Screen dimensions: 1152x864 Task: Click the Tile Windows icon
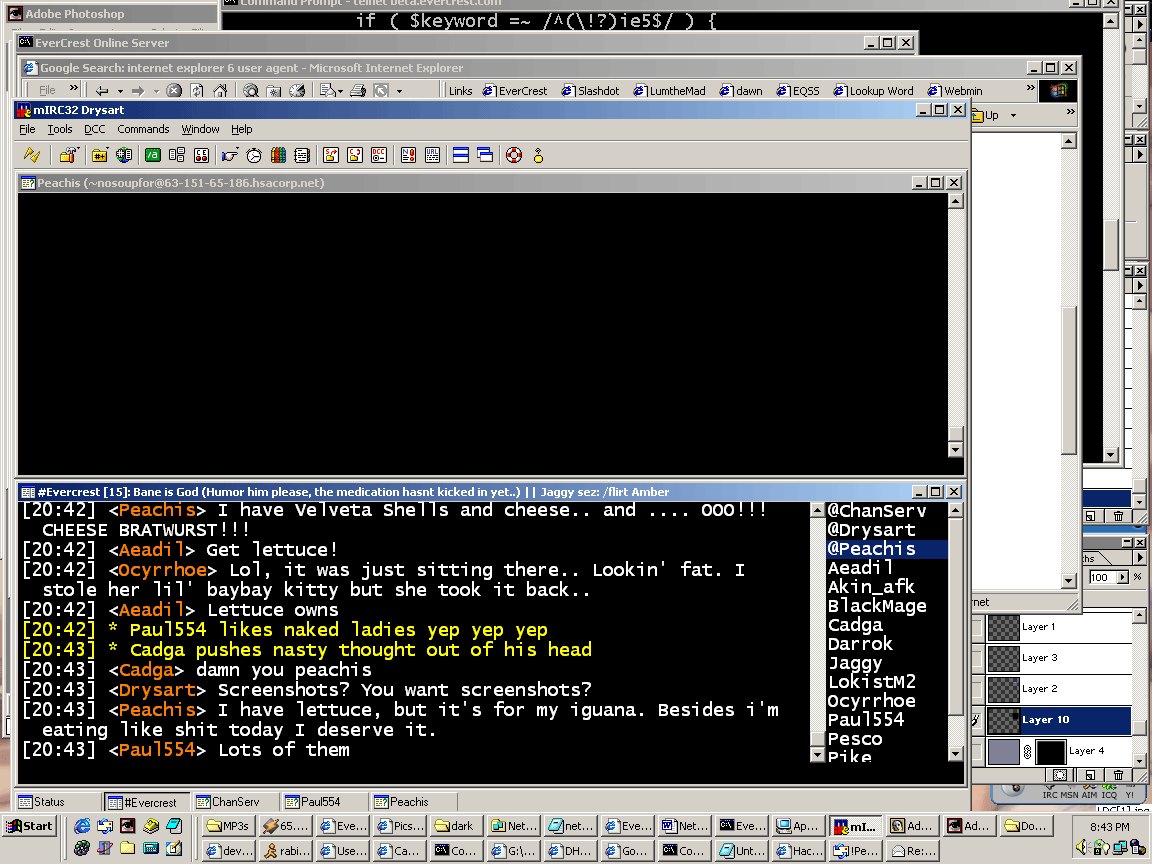[x=461, y=155]
